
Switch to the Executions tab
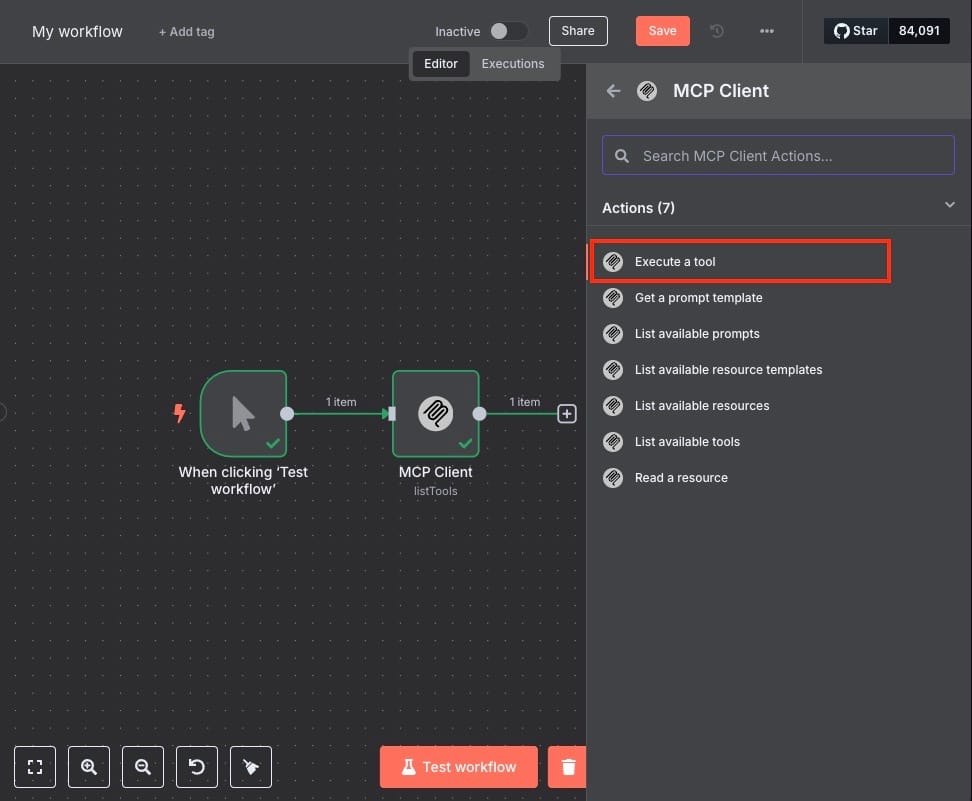513,64
